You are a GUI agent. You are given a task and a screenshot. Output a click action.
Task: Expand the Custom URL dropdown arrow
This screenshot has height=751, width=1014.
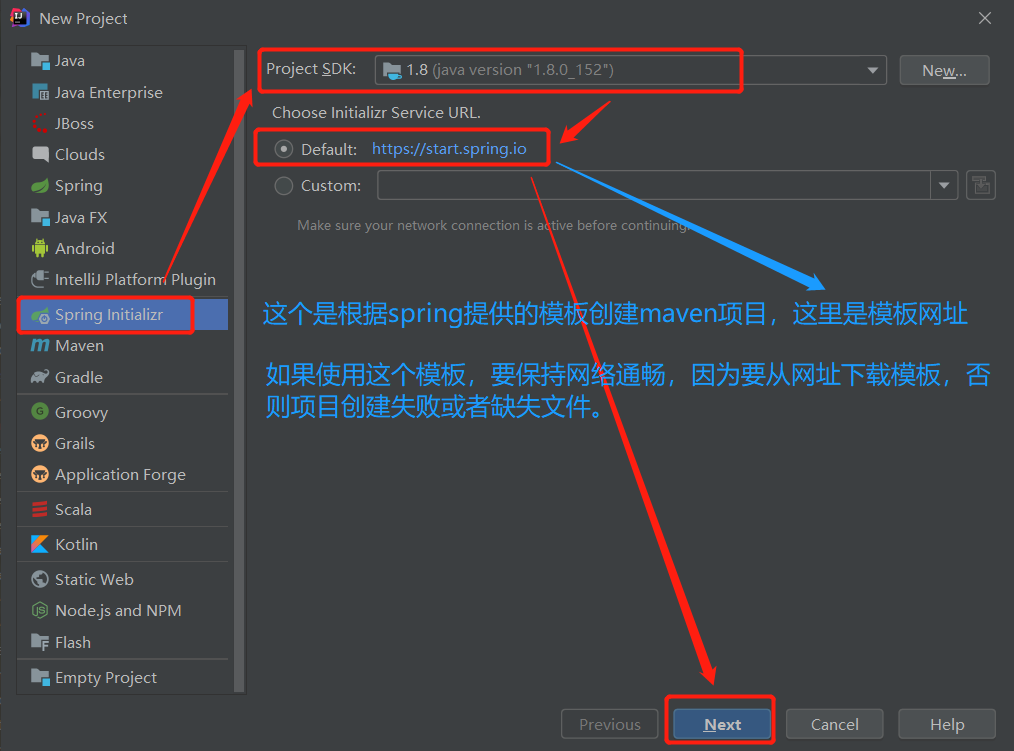(942, 185)
